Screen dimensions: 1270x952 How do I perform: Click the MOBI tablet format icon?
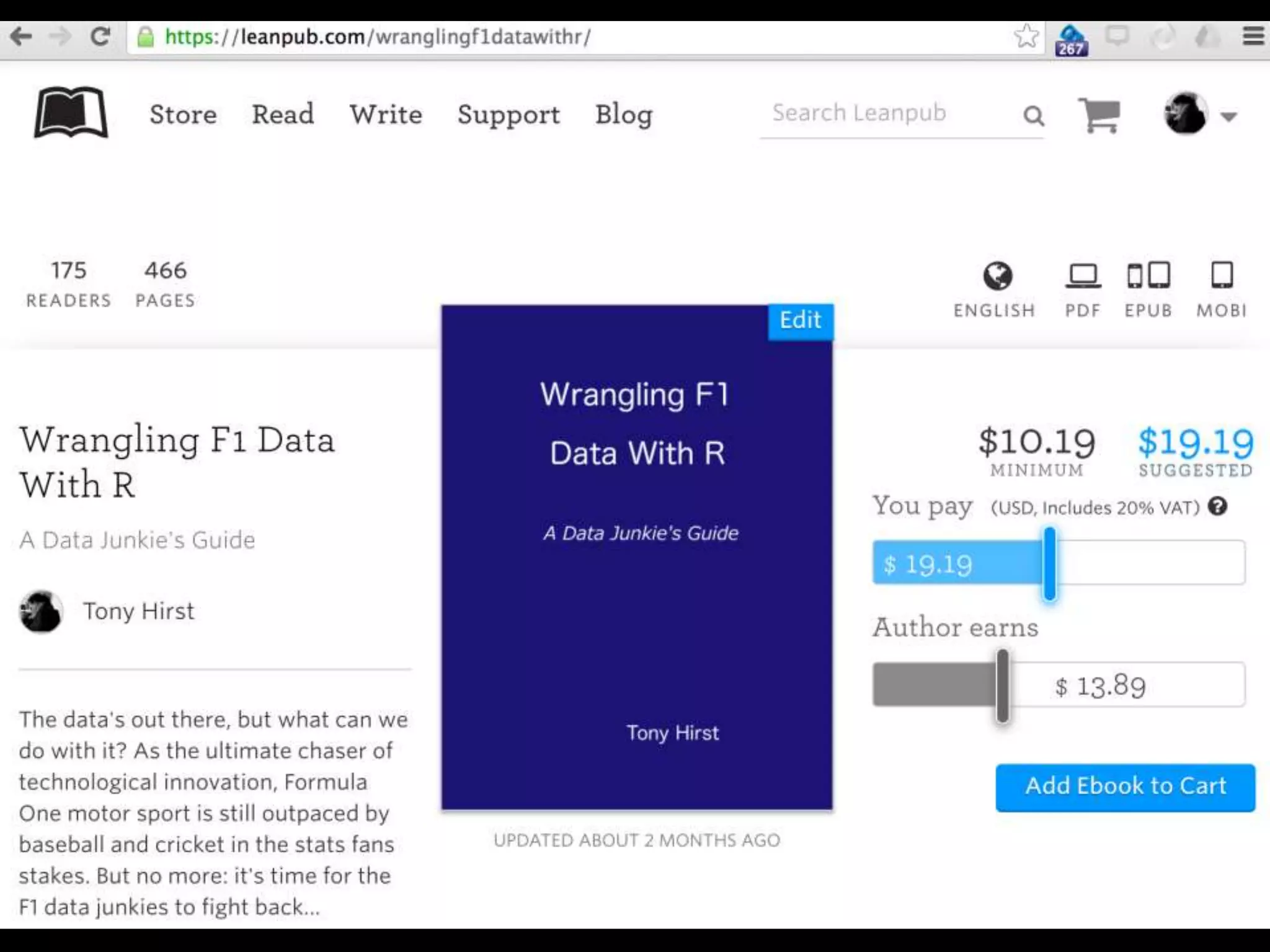click(1222, 276)
